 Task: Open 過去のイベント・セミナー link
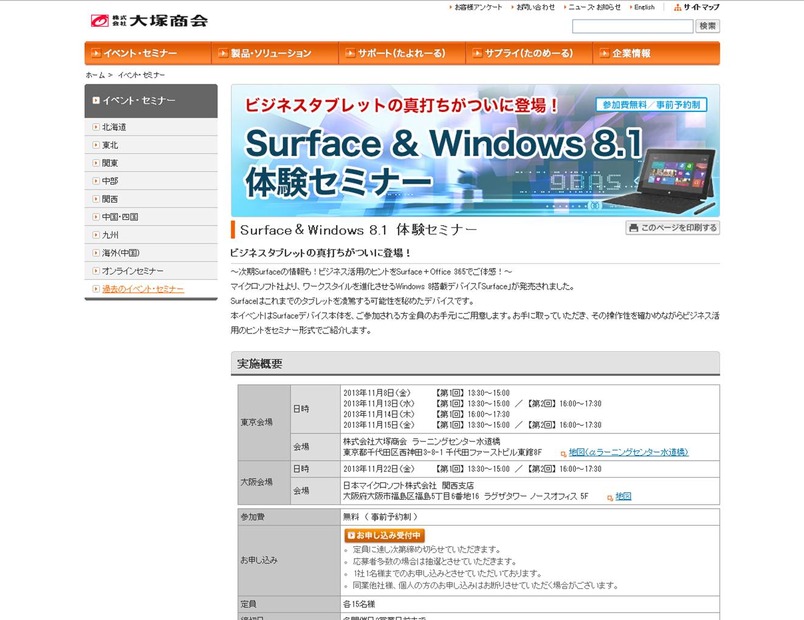143,289
